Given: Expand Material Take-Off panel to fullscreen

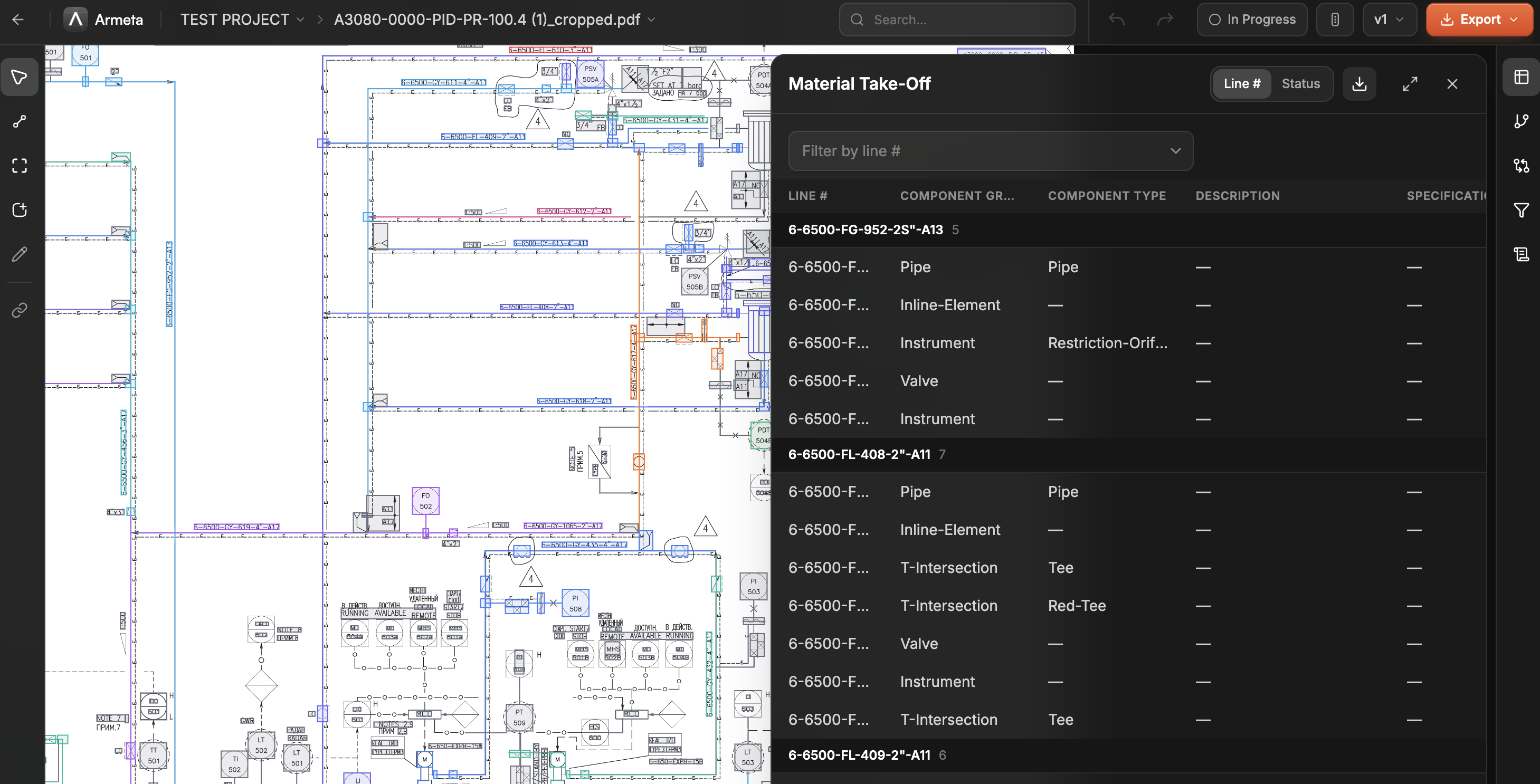Looking at the screenshot, I should pyautogui.click(x=1410, y=84).
